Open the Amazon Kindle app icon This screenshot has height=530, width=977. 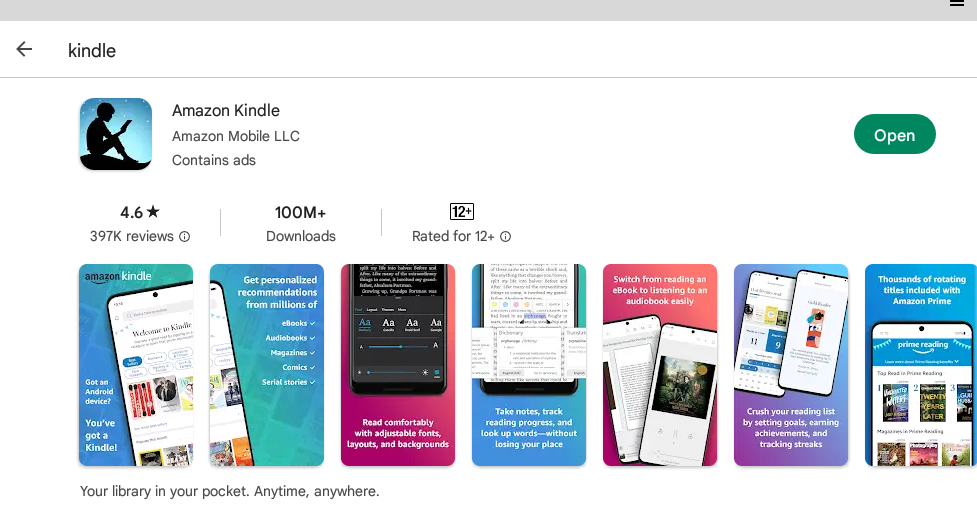pos(116,134)
